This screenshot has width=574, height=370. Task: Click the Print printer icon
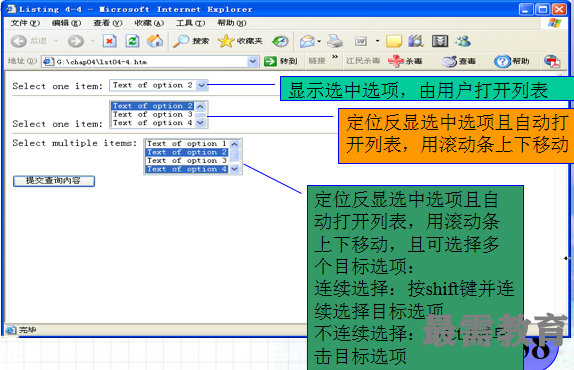pos(335,41)
